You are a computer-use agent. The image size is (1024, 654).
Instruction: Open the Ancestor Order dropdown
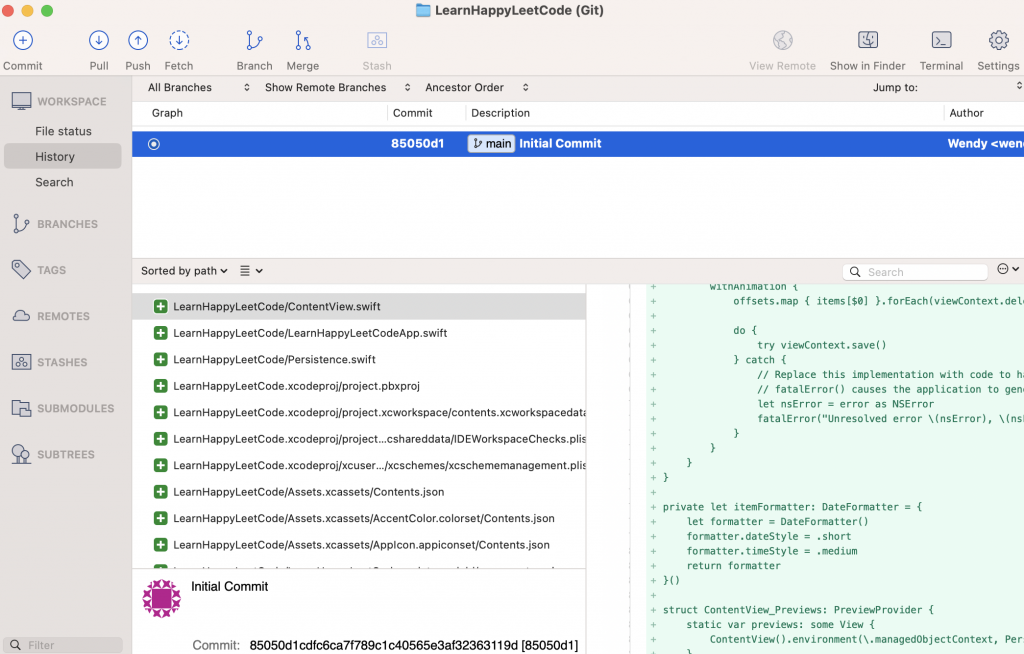476,88
